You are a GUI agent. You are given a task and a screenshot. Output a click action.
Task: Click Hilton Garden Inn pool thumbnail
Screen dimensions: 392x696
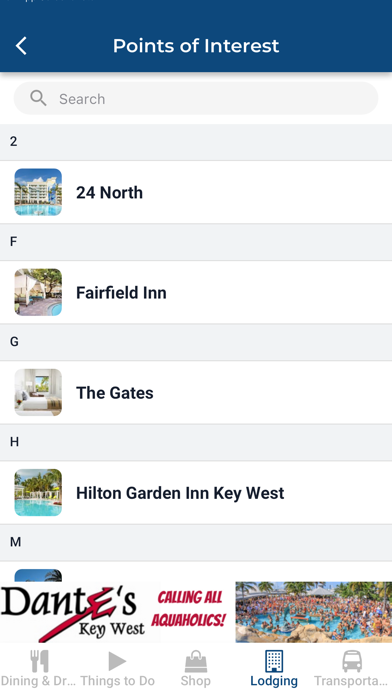(38, 493)
